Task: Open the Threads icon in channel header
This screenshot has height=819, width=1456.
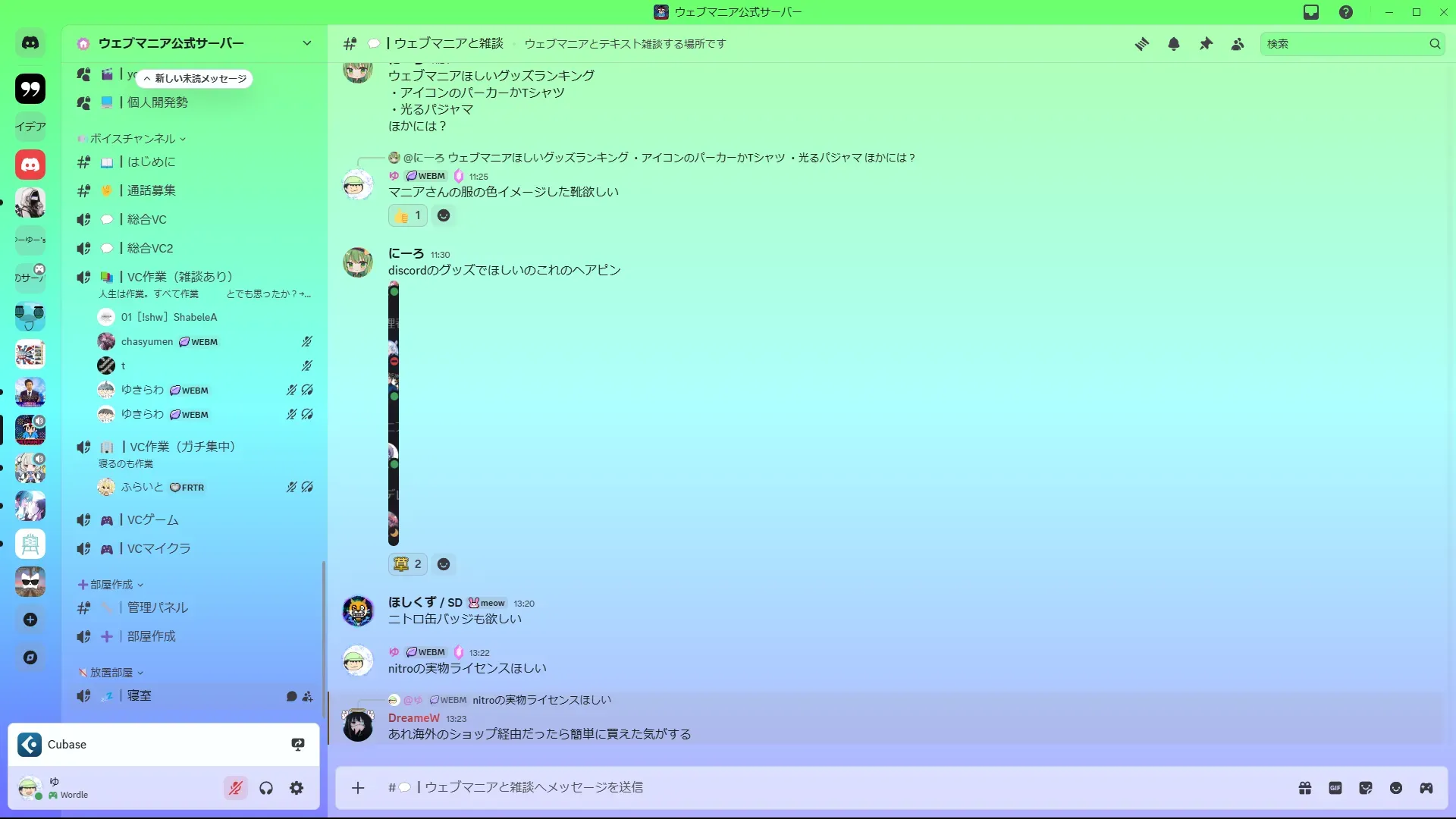Action: pos(1141,44)
